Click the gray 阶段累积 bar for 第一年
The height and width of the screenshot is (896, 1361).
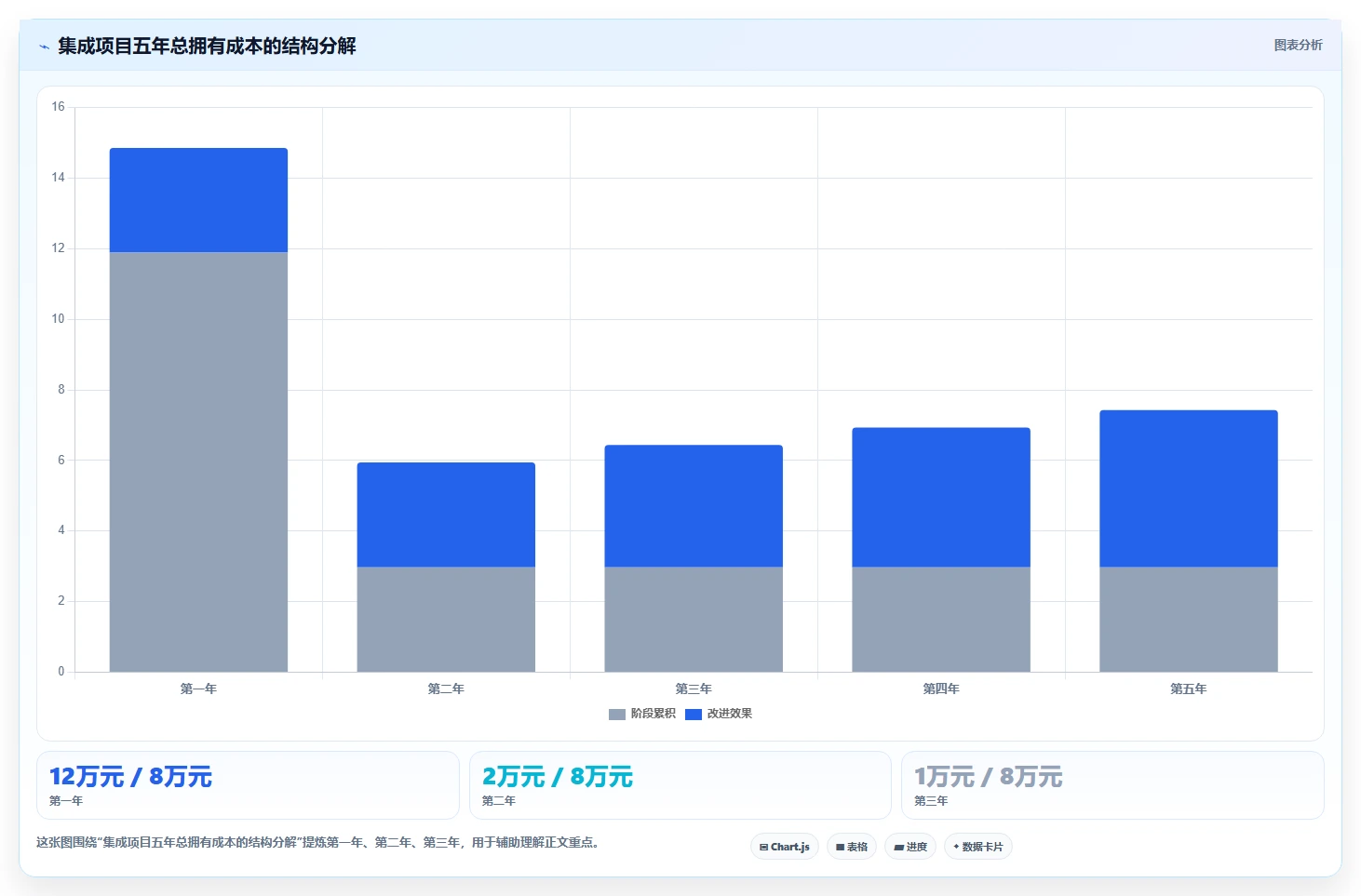click(198, 461)
